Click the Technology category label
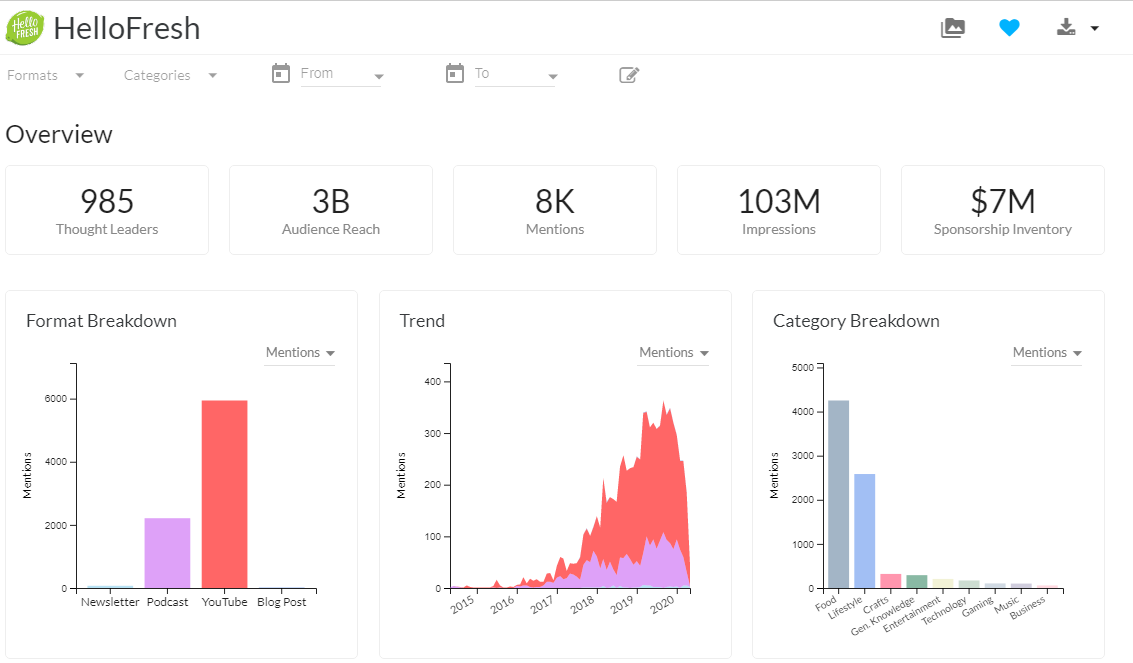The height and width of the screenshot is (663, 1133). tap(944, 611)
